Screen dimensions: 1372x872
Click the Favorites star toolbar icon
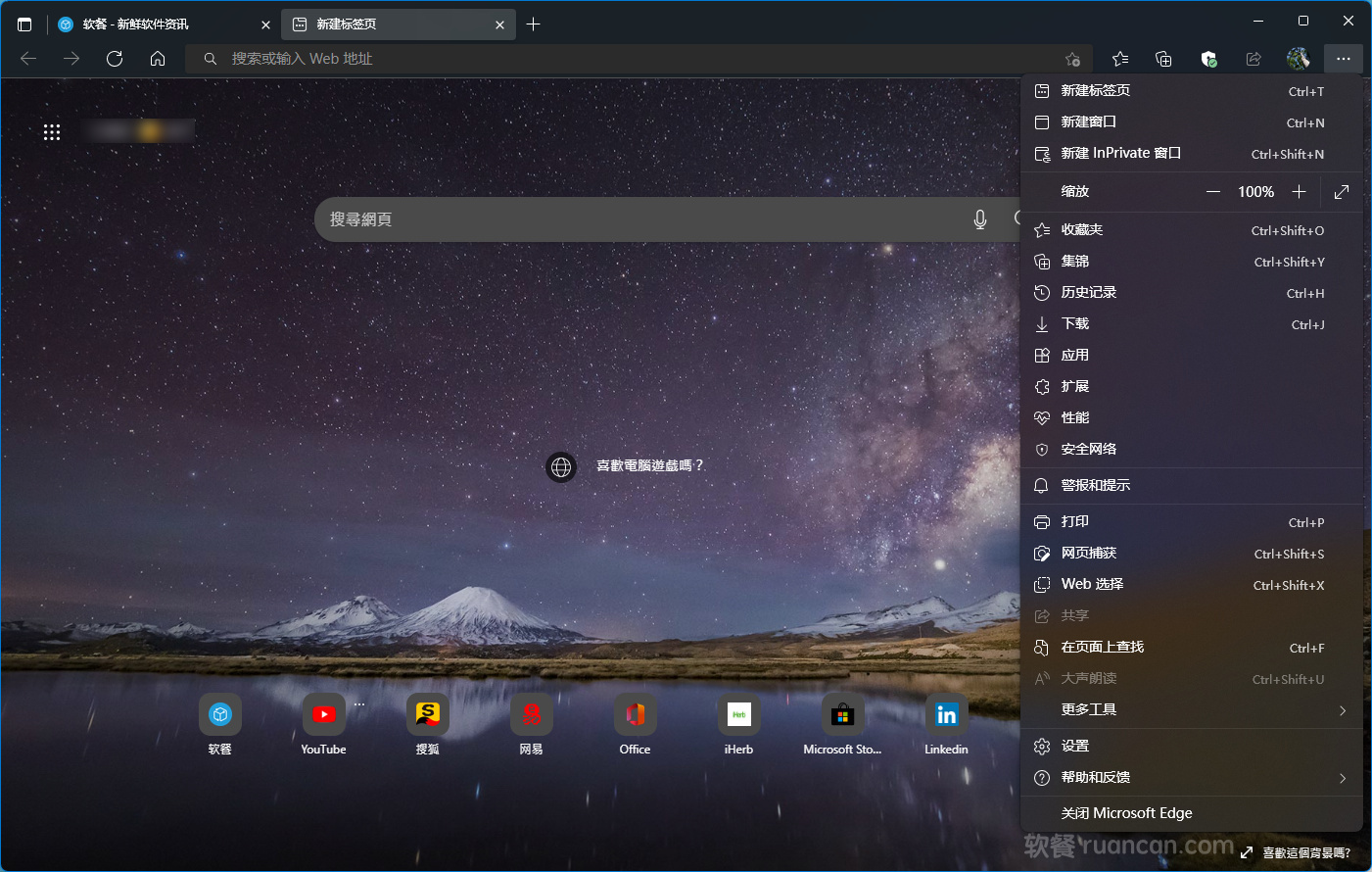coord(1120,59)
